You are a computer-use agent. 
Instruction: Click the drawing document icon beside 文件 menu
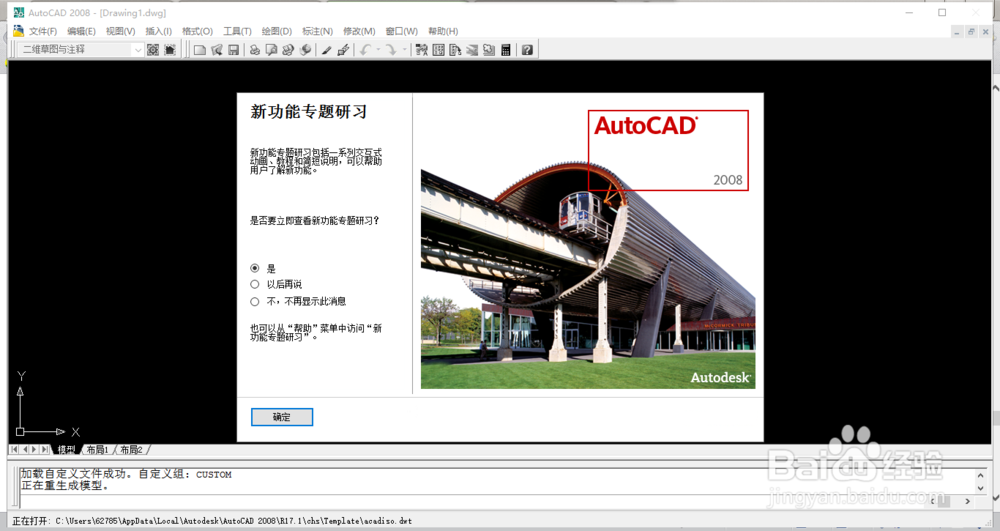[x=18, y=31]
